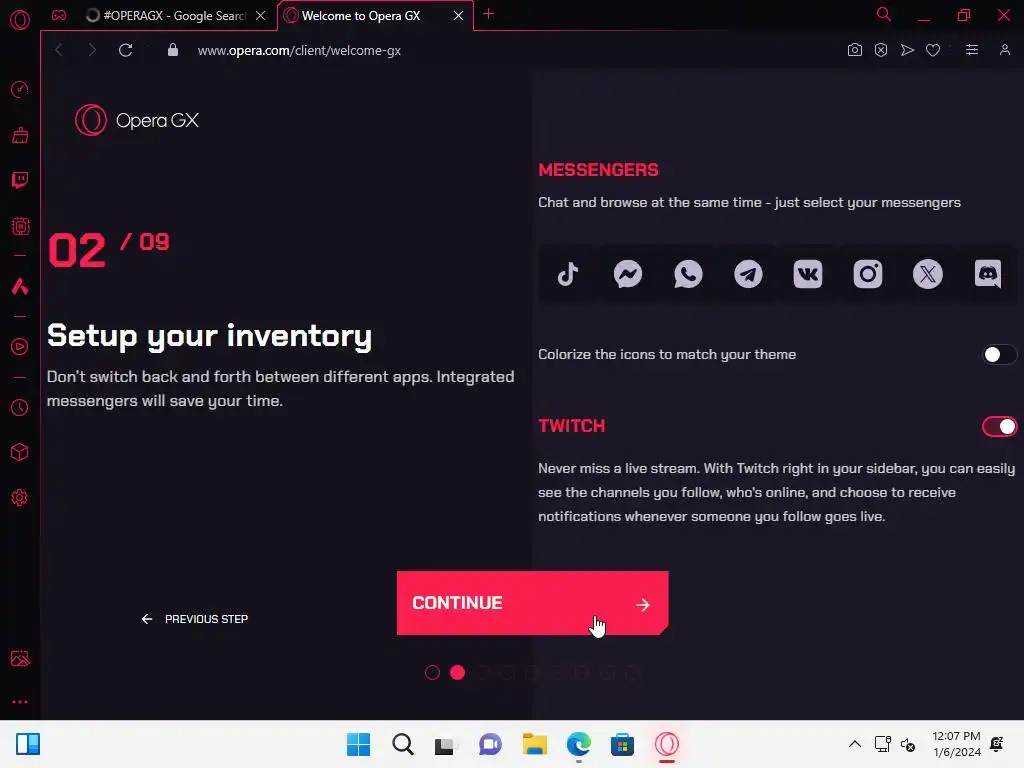Screen dimensions: 1024x768
Task: Select the WhatsApp messenger icon
Action: [688, 274]
